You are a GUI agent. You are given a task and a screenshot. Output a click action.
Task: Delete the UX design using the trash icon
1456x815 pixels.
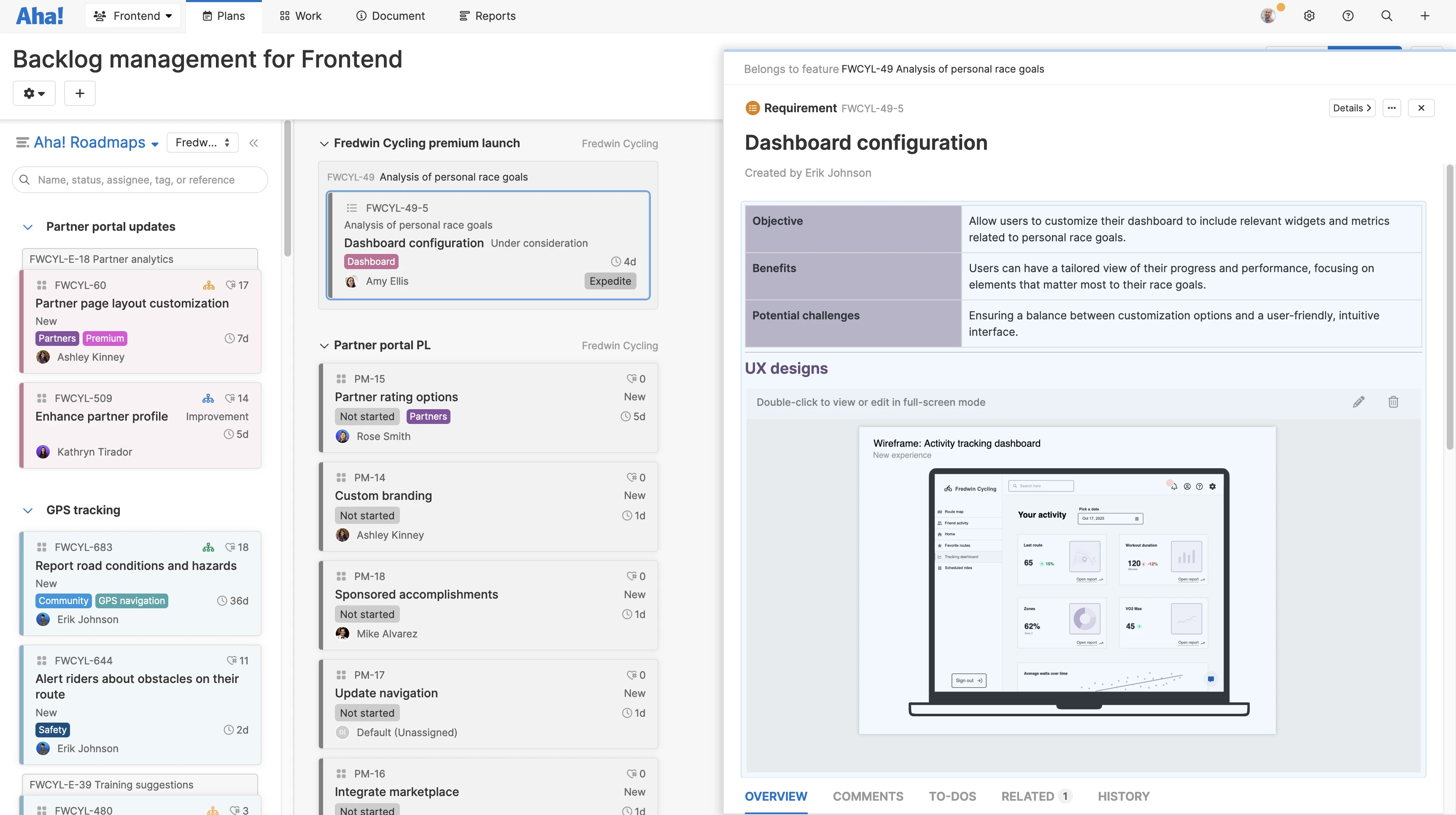point(1393,402)
